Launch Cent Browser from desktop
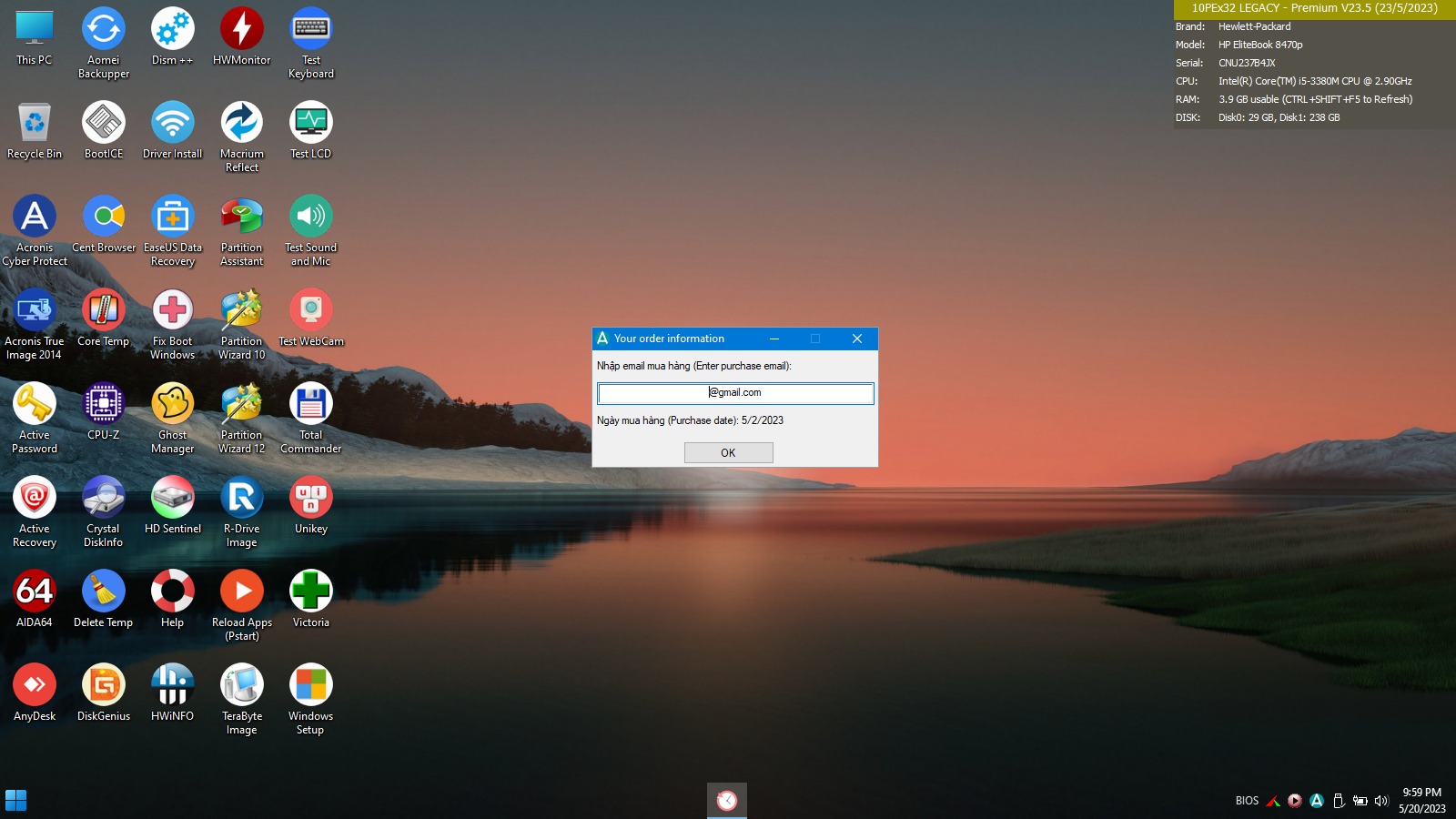This screenshot has width=1456, height=819. (x=104, y=217)
